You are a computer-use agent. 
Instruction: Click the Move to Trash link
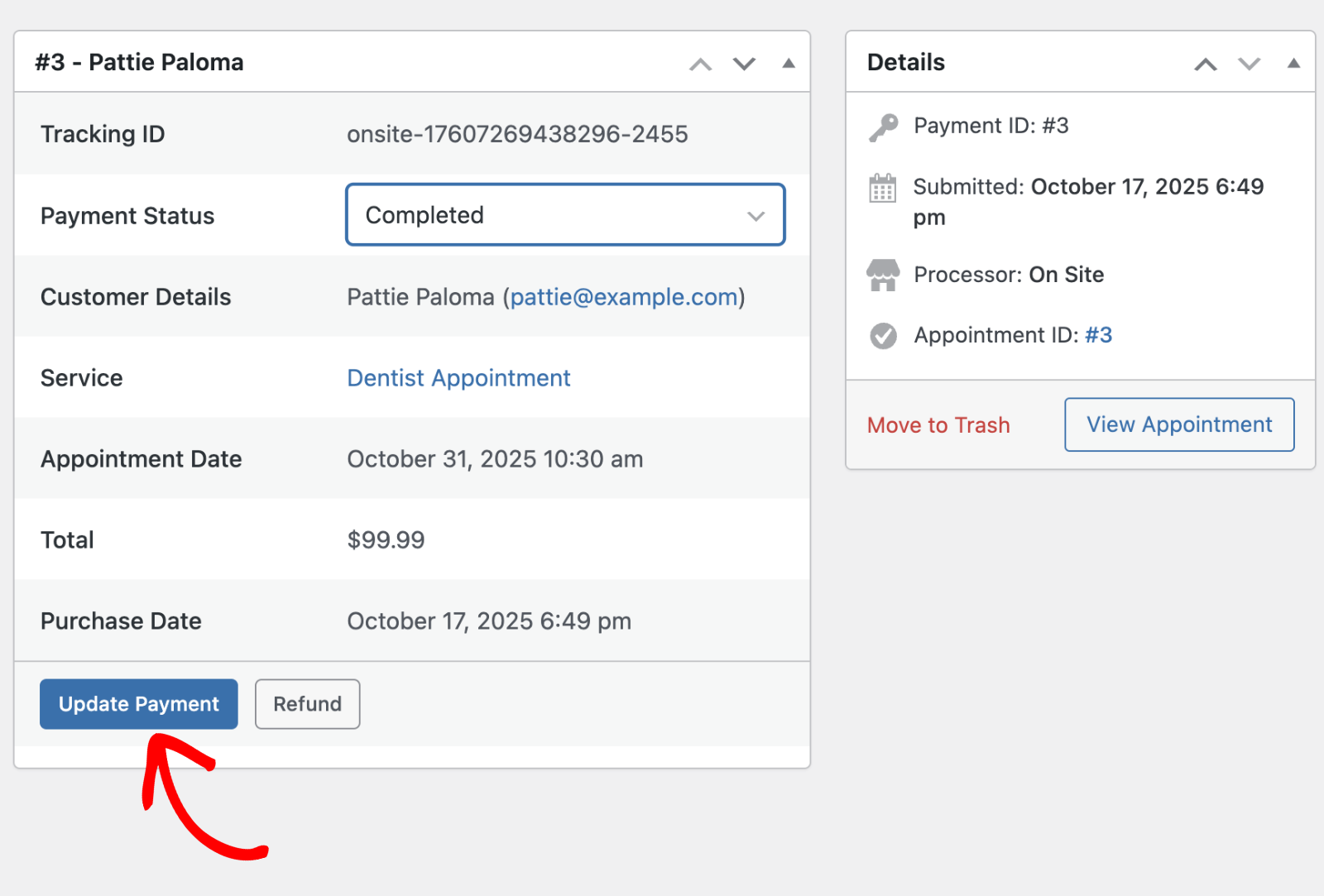point(938,425)
